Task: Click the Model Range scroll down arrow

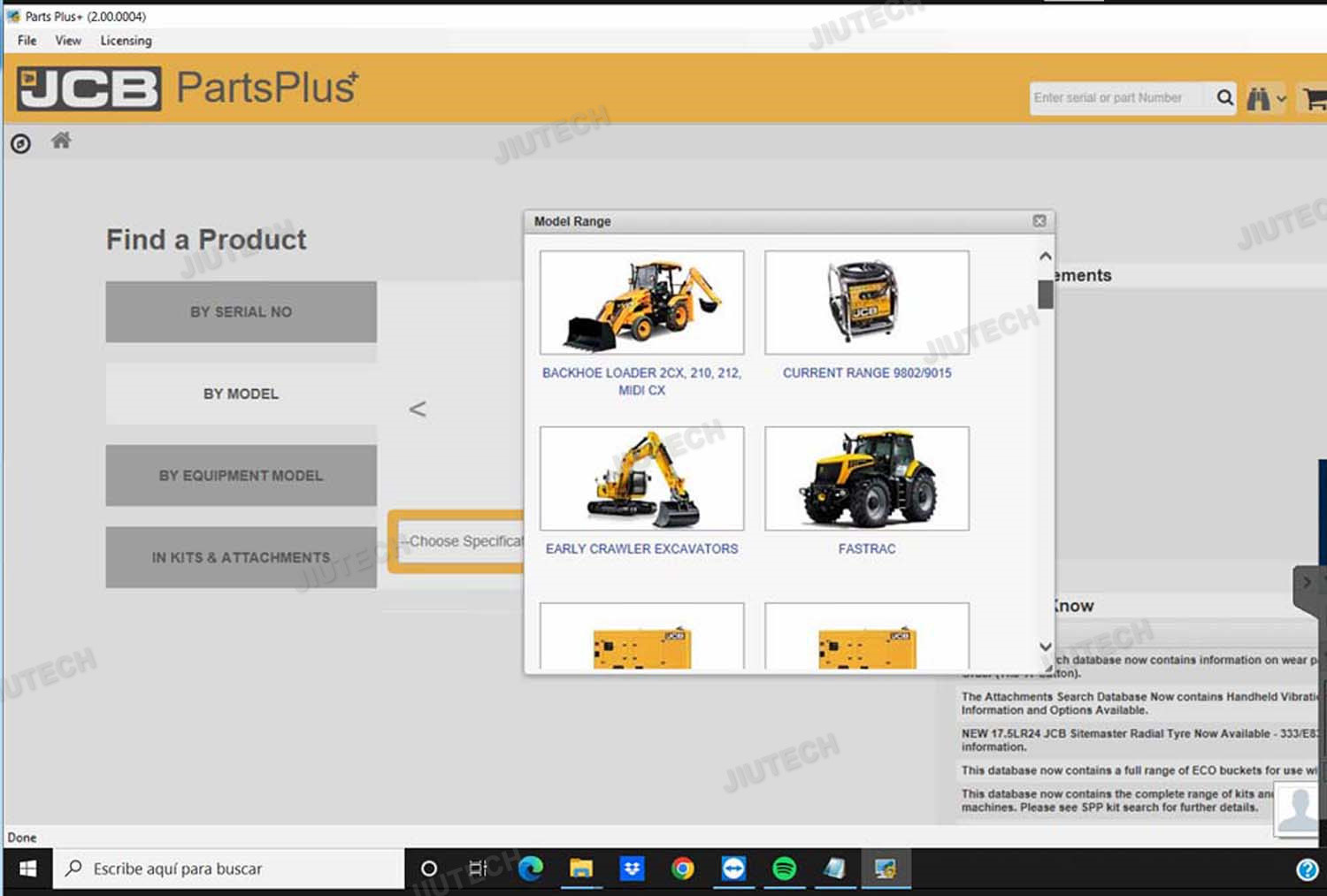Action: [x=1045, y=647]
